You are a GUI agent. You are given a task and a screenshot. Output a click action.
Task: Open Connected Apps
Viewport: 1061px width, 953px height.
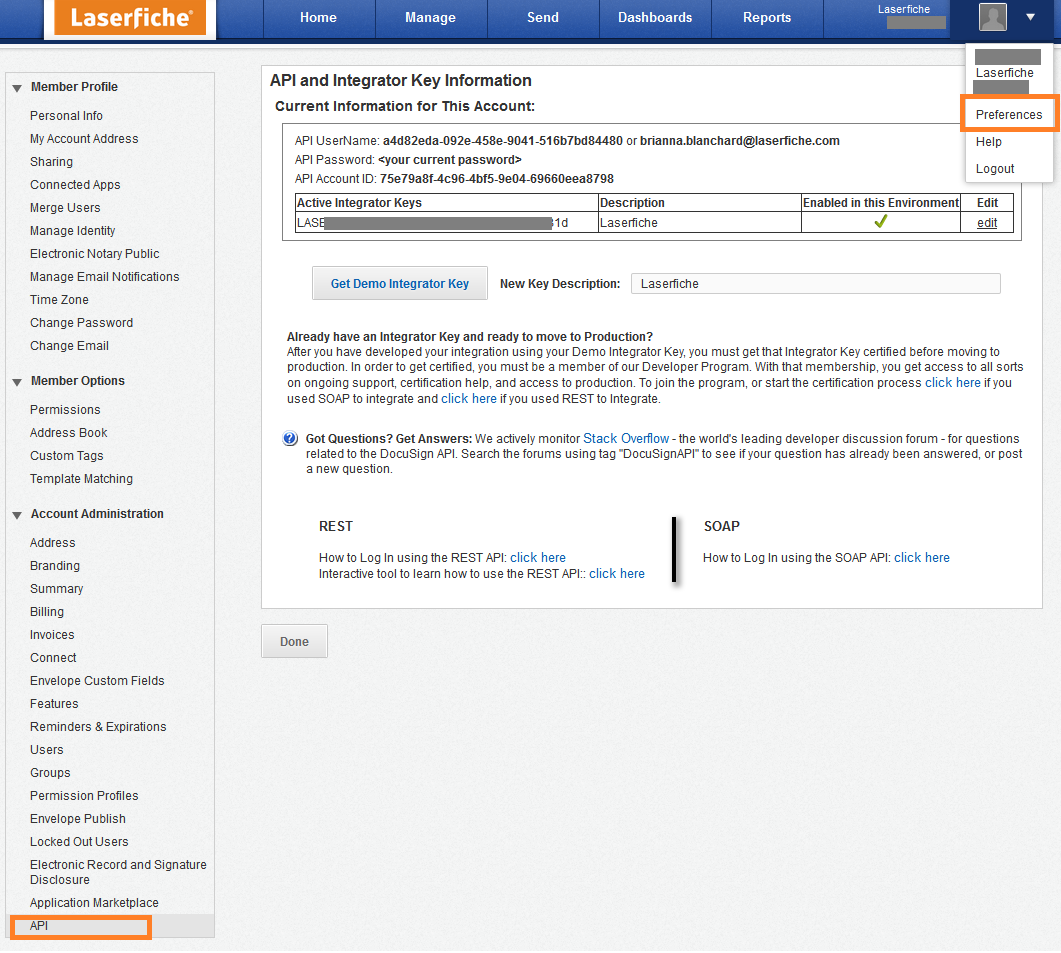75,185
